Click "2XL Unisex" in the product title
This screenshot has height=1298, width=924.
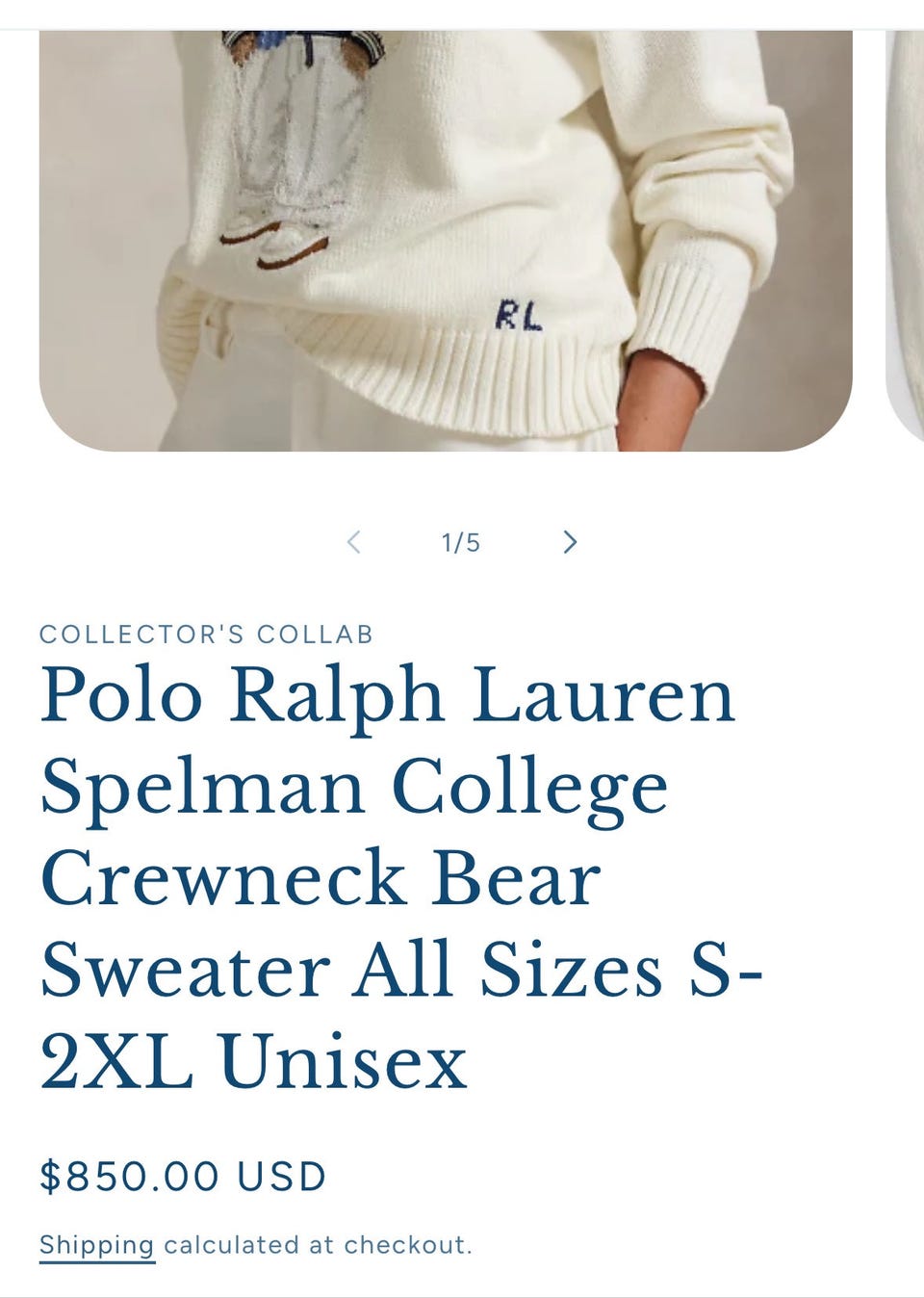(254, 1062)
